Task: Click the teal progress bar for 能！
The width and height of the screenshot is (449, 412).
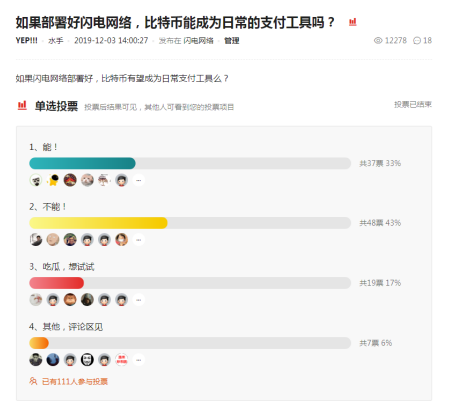Action: click(82, 163)
